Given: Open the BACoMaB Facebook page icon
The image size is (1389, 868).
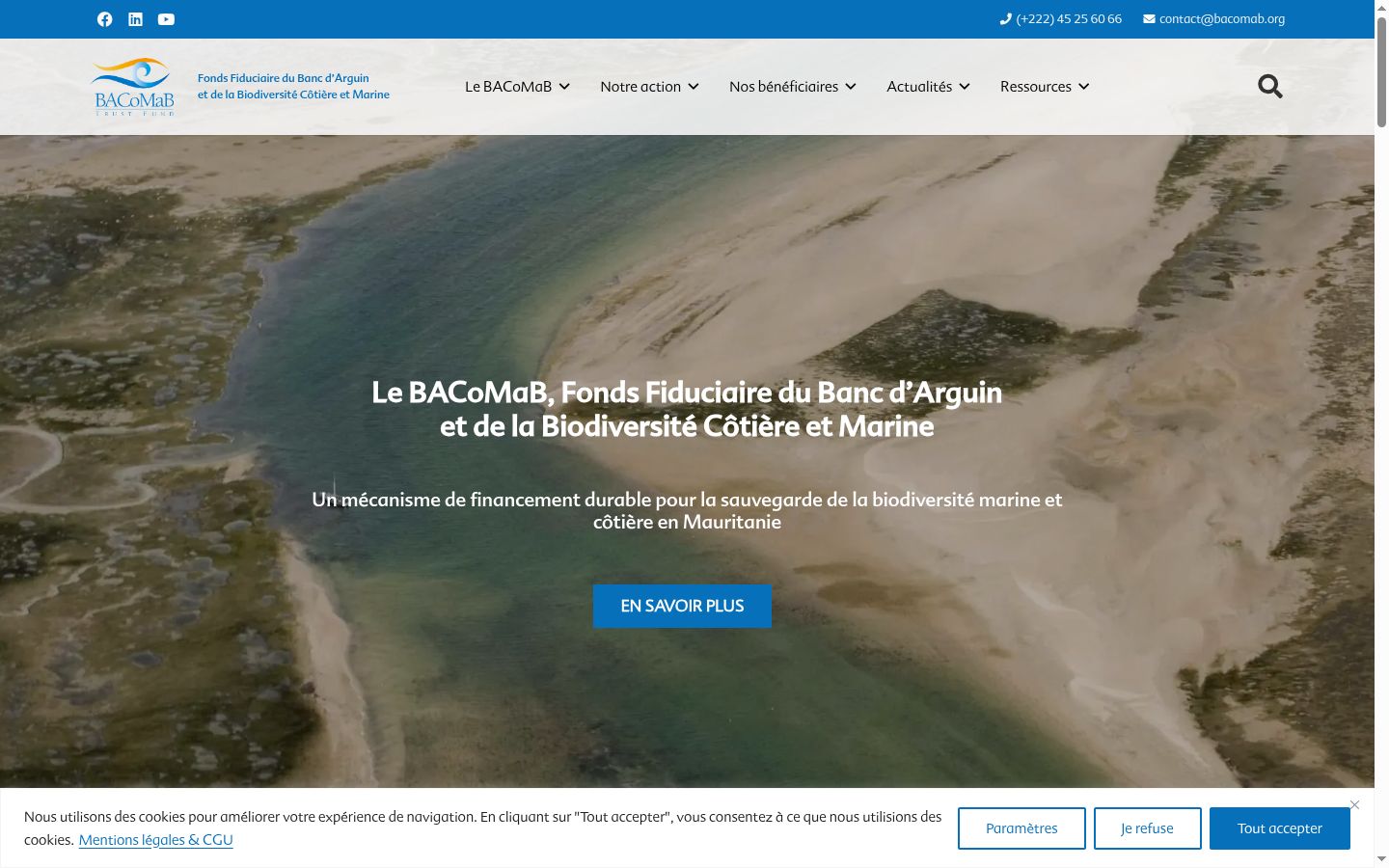Looking at the screenshot, I should 105,19.
